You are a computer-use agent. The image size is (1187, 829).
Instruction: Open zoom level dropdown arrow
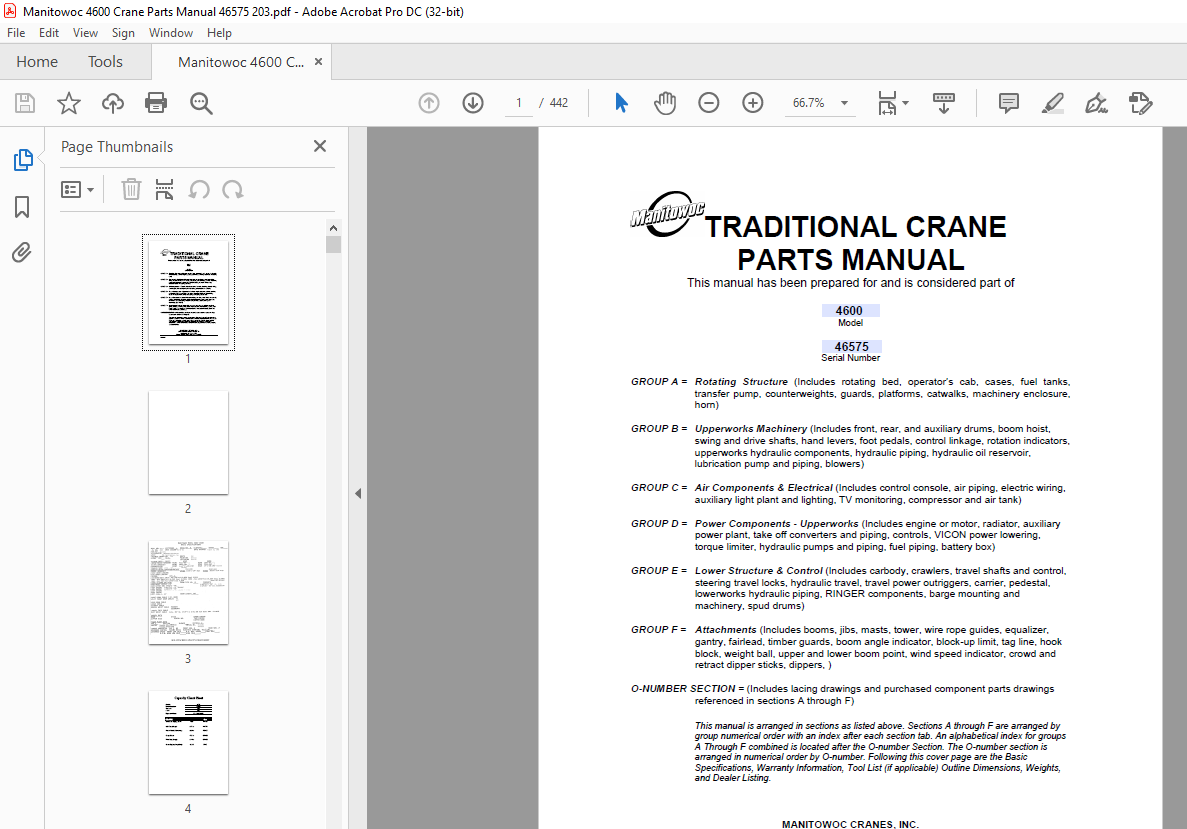pyautogui.click(x=844, y=103)
